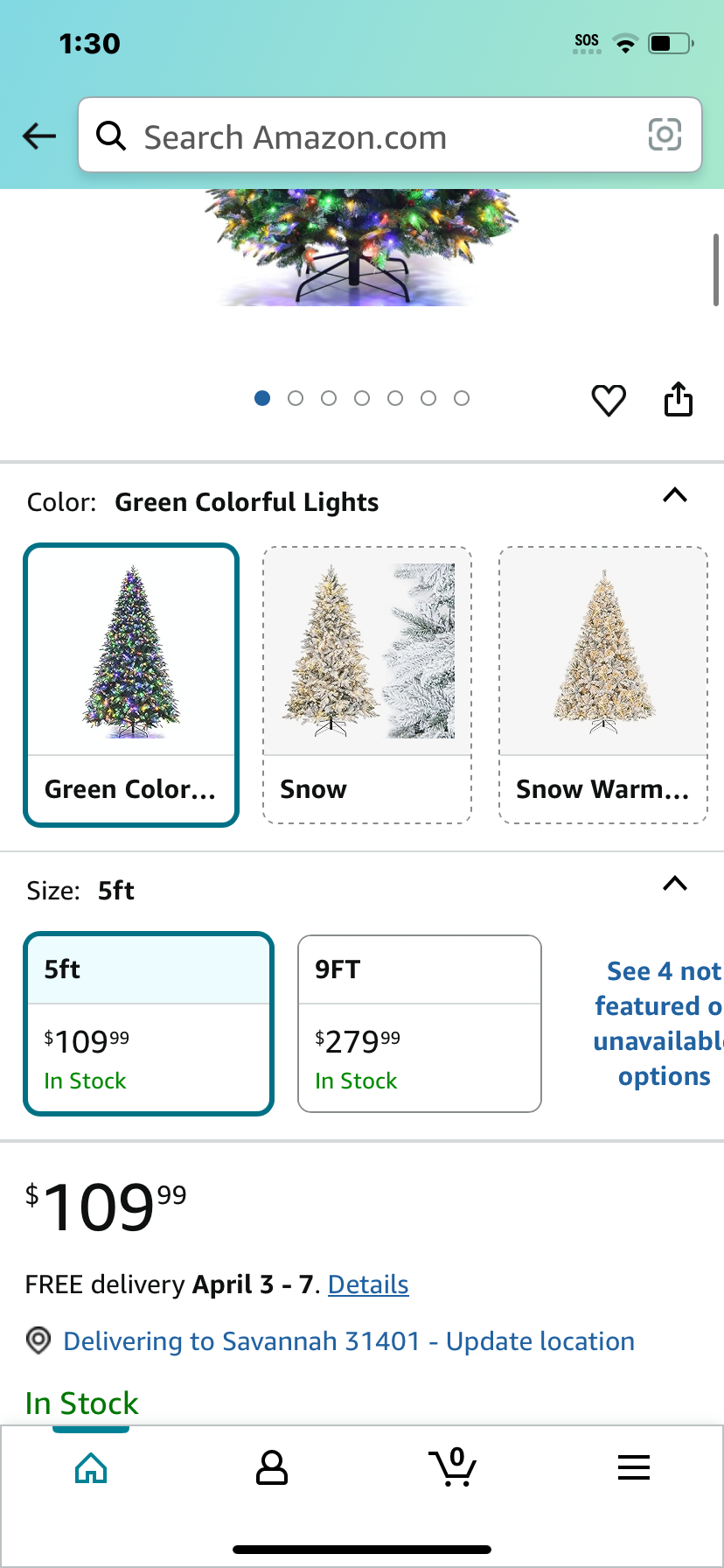Collapse the Size section chevron

point(675,883)
